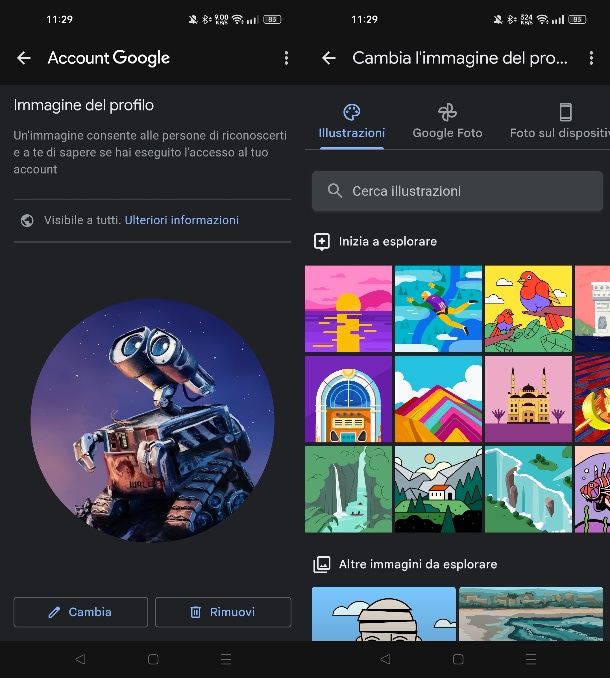Tap the battery indicator on left screen
The image size is (610, 678).
coord(272,19)
